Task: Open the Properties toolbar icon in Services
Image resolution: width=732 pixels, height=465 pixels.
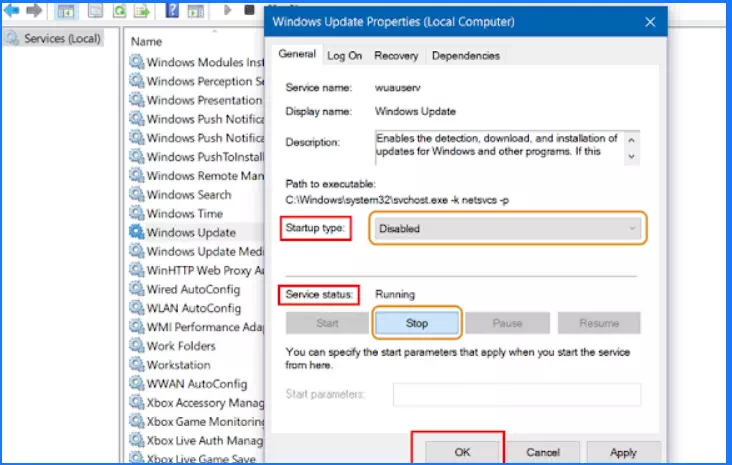Action: [x=95, y=10]
